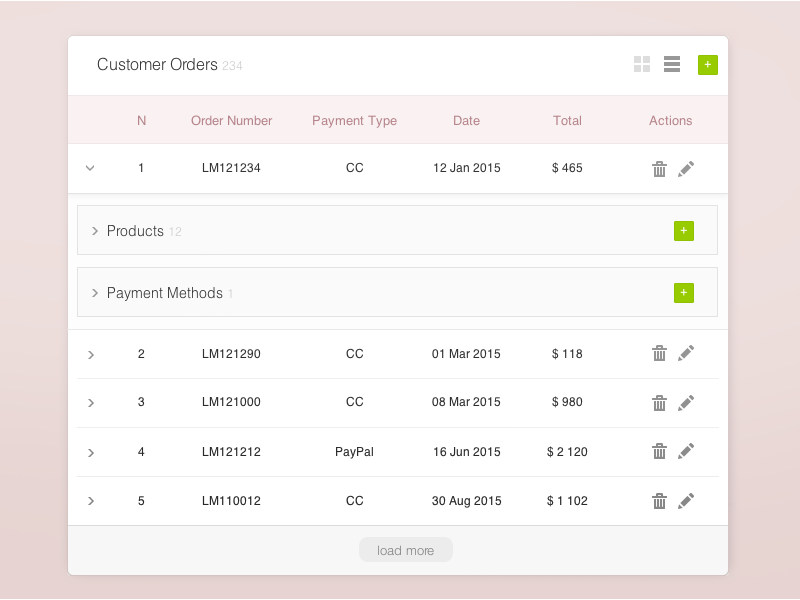Screen dimensions: 800x600
Task: Sort by the Total column header
Action: tap(567, 120)
